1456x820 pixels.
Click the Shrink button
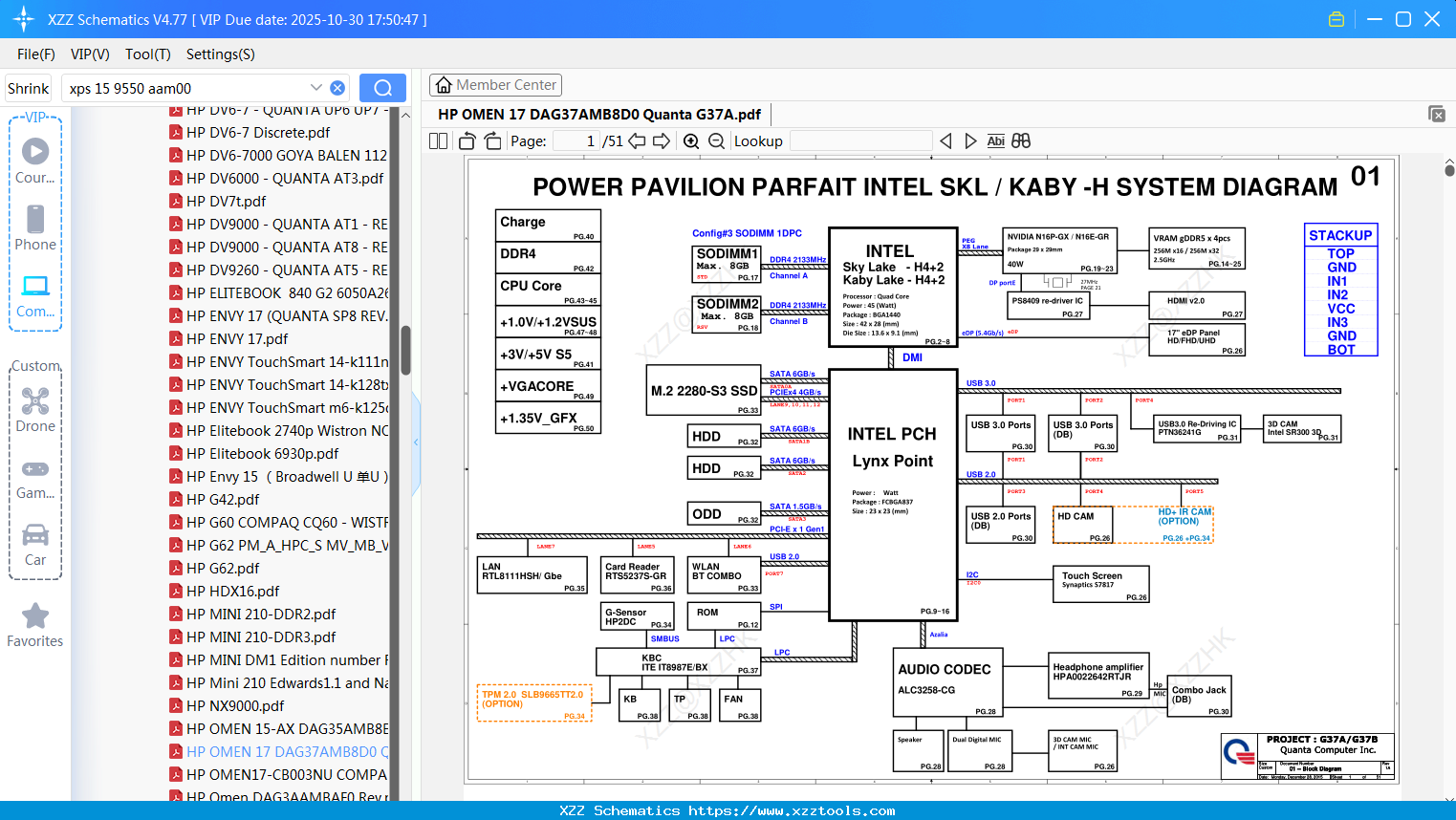(x=28, y=88)
